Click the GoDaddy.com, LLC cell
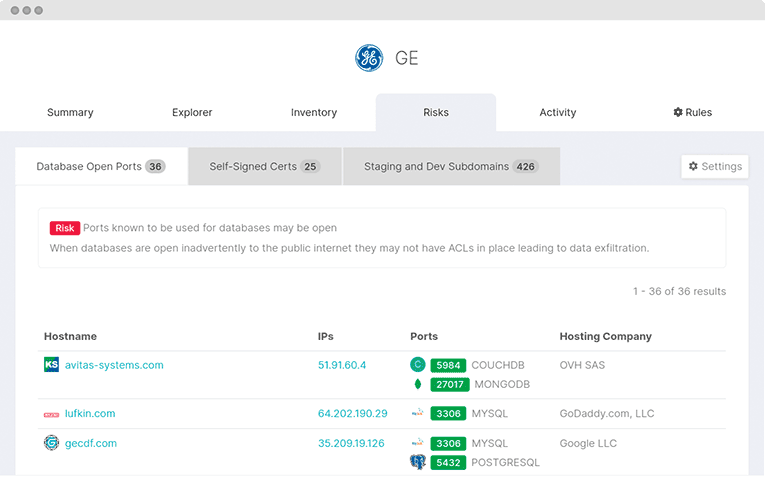Screen dimensions: 765x484 pyautogui.click(x=607, y=413)
